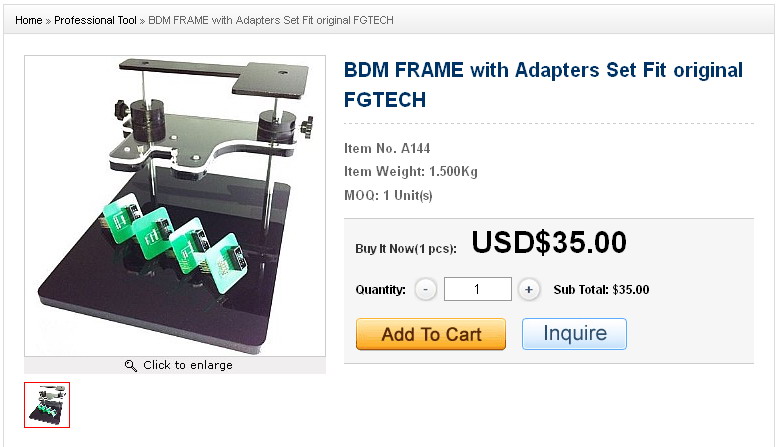781x447 pixels.
Task: Decrease quantity with the minus button
Action: pos(425,290)
